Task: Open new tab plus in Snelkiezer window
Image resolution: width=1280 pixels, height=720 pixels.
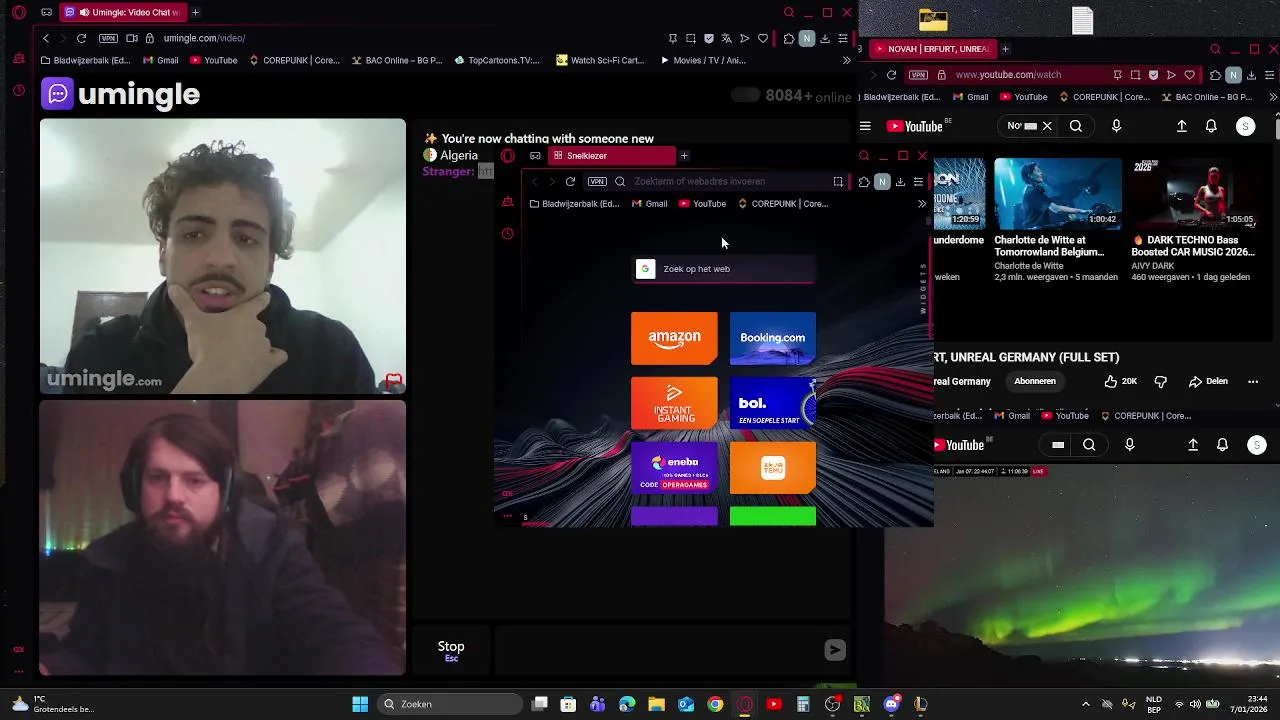Action: click(684, 156)
